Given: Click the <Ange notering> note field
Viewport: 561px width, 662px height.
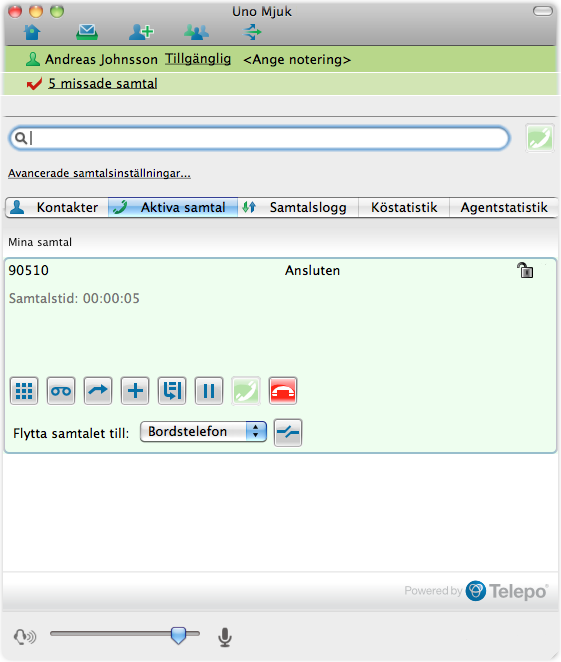Looking at the screenshot, I should (297, 60).
